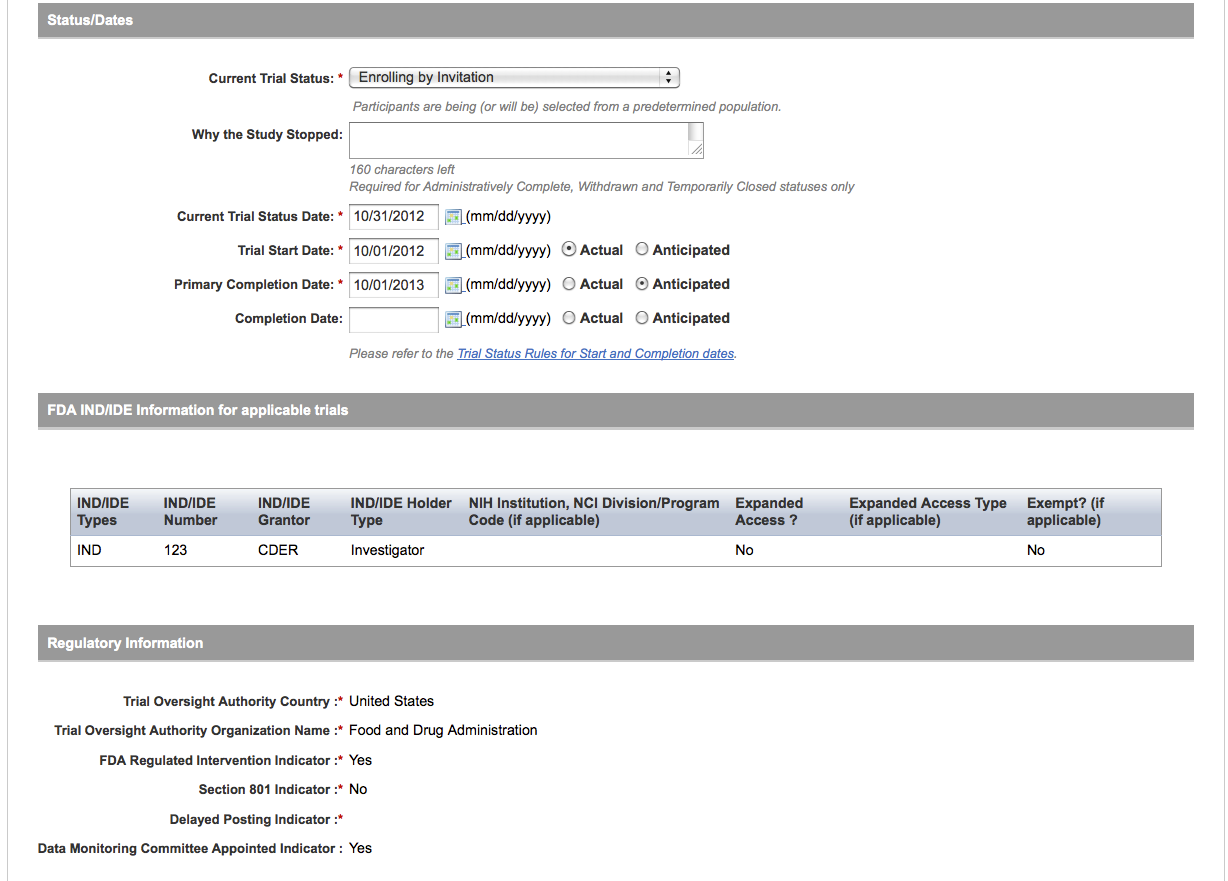Screen dimensions: 1228x881
Task: Select Actual for Trial Start Date
Action: [569, 250]
